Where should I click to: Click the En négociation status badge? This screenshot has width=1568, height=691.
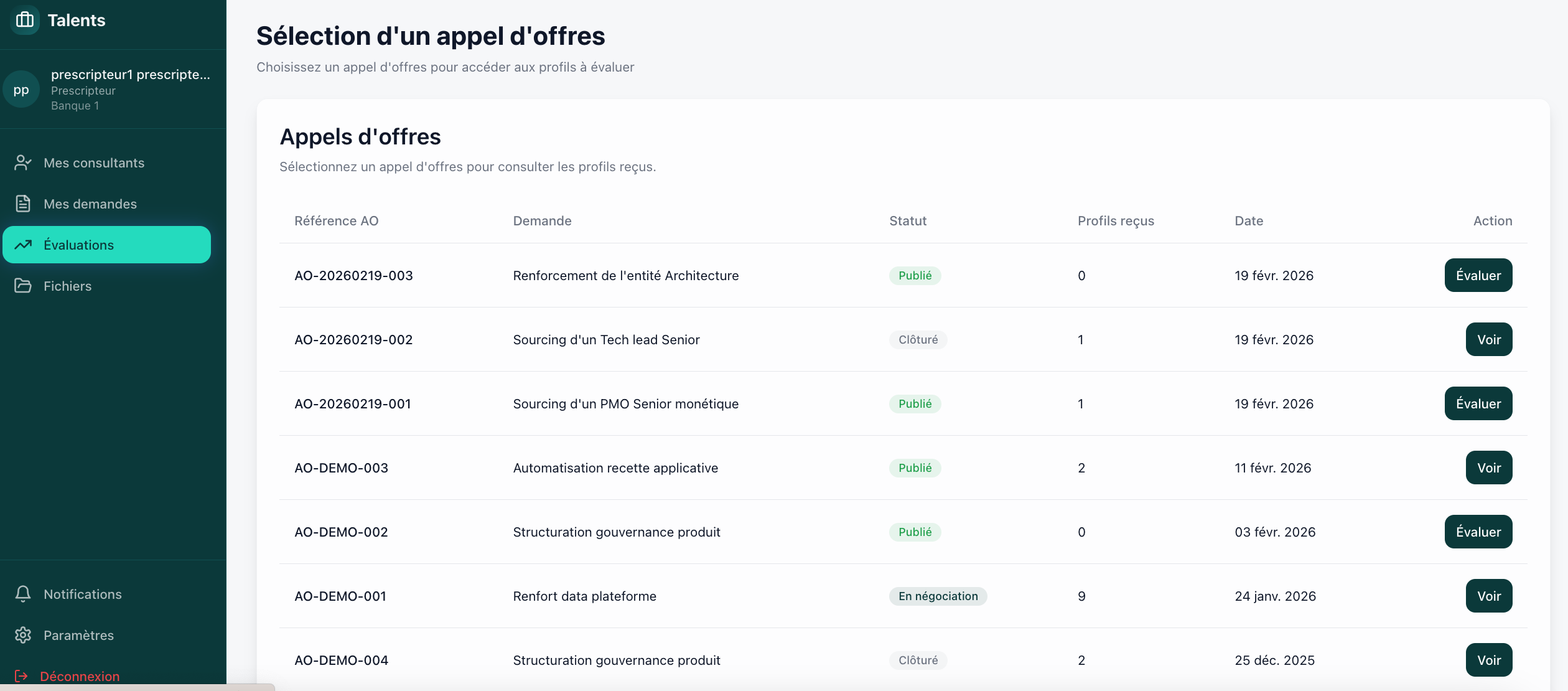pos(938,596)
